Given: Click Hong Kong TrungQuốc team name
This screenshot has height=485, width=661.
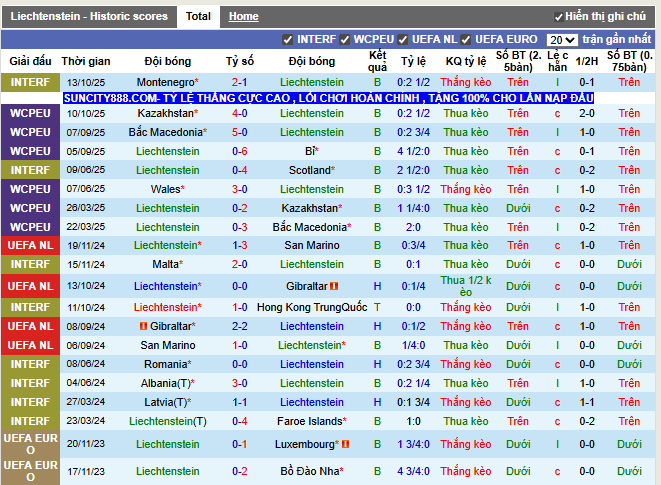Looking at the screenshot, I should [312, 307].
